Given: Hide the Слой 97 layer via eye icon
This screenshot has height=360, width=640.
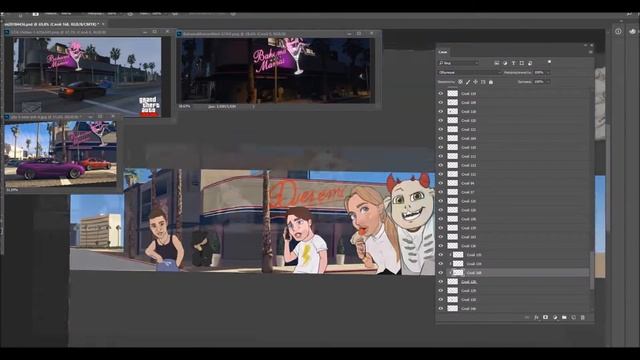Looking at the screenshot, I should point(441,192).
